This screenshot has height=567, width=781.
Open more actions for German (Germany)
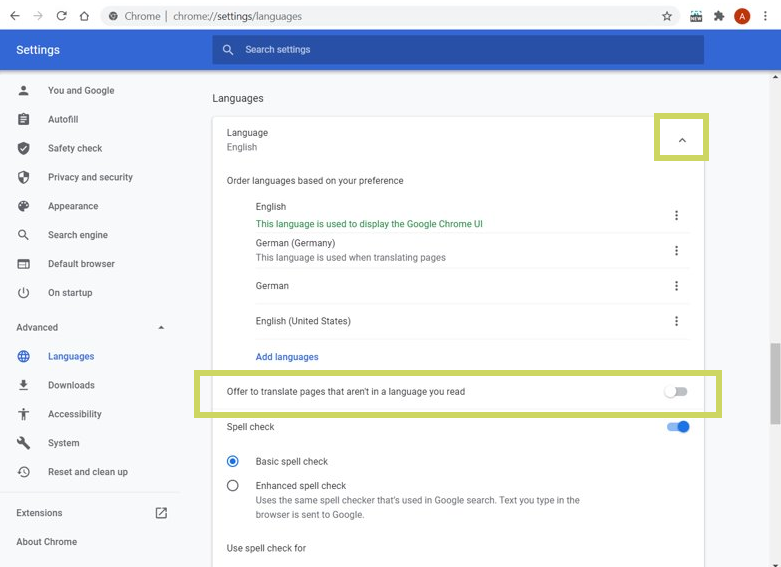click(x=676, y=251)
